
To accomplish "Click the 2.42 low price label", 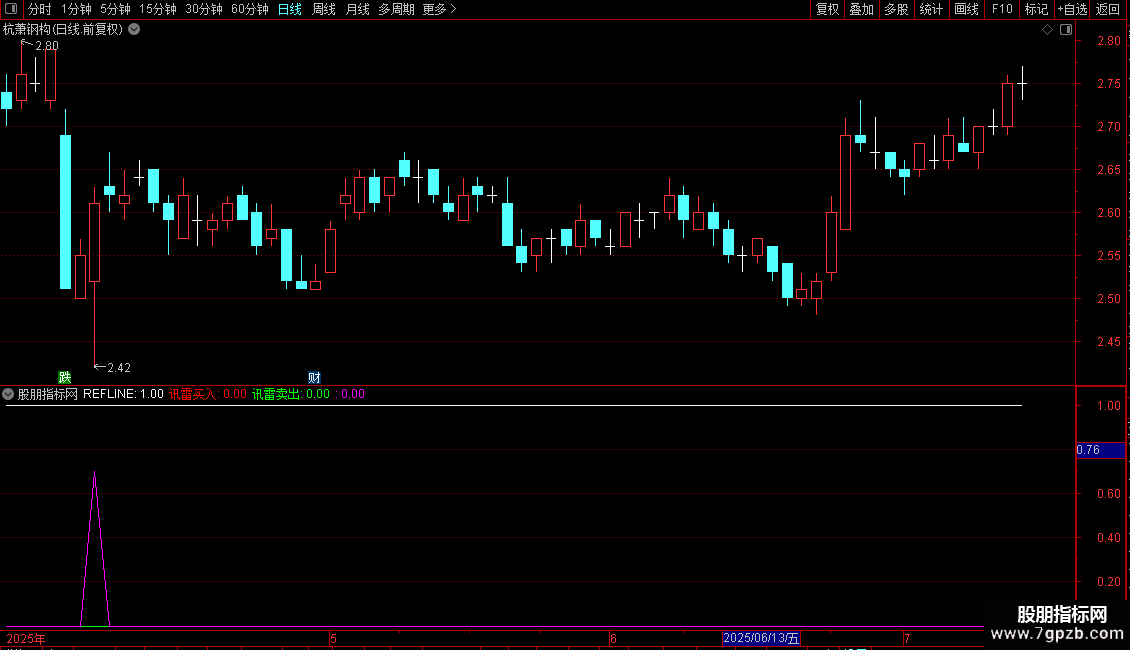I will tap(118, 368).
